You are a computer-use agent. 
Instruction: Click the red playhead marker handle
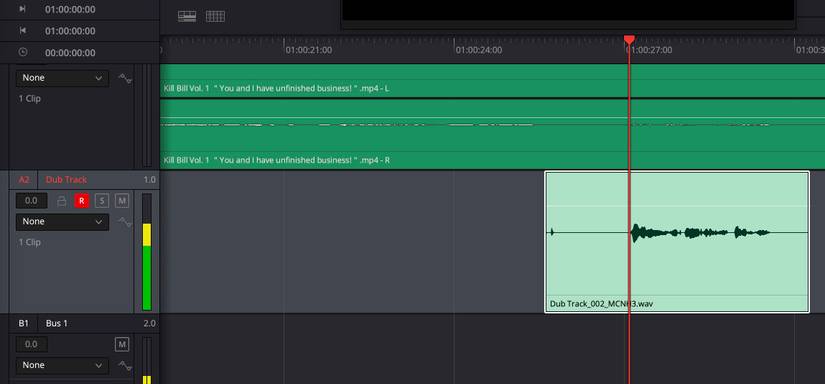(629, 39)
